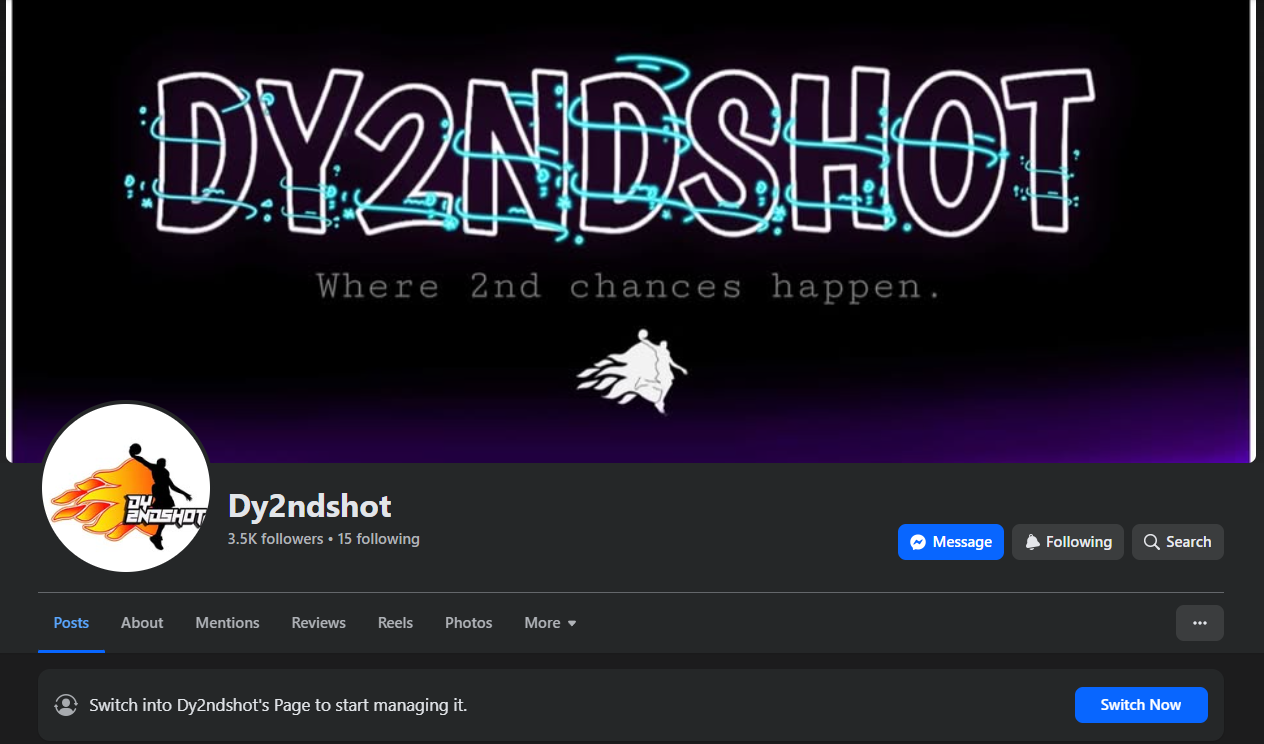
Task: Open the Dy2ndshot profile picture
Action: click(x=126, y=487)
